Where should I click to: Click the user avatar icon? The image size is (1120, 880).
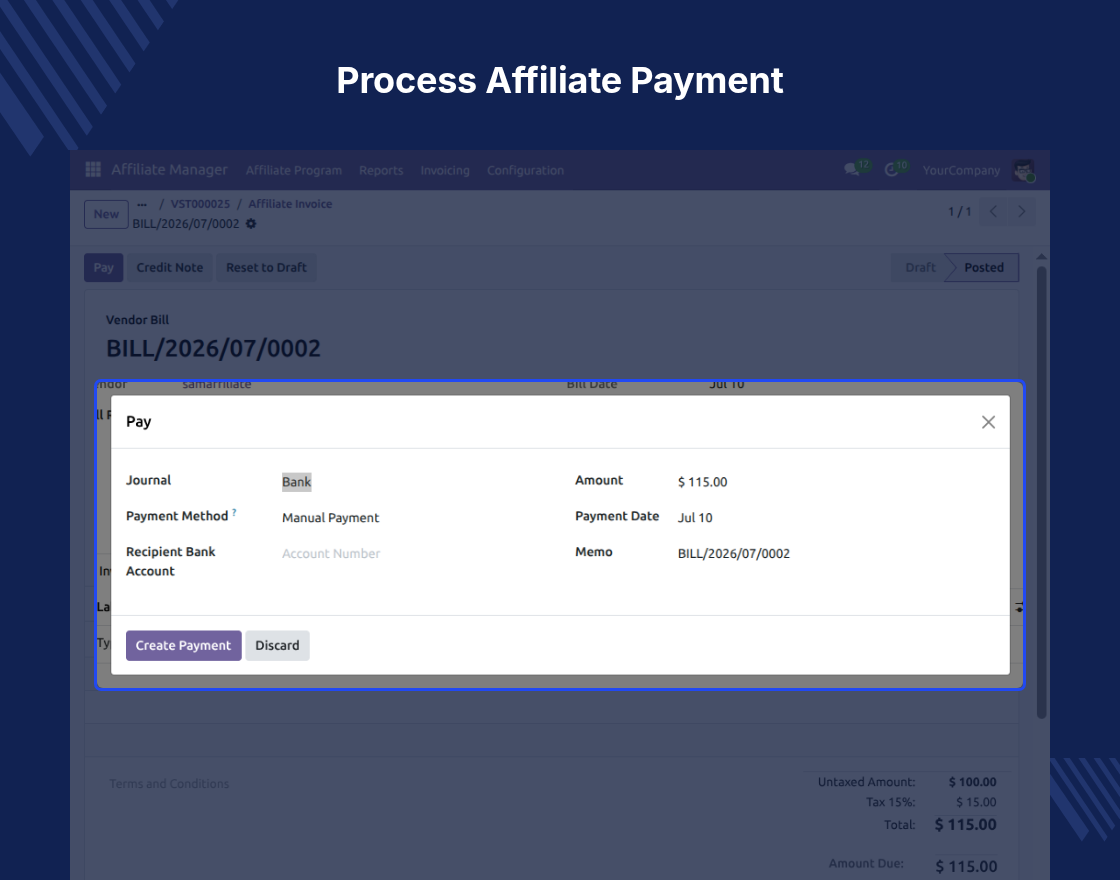tap(1024, 170)
